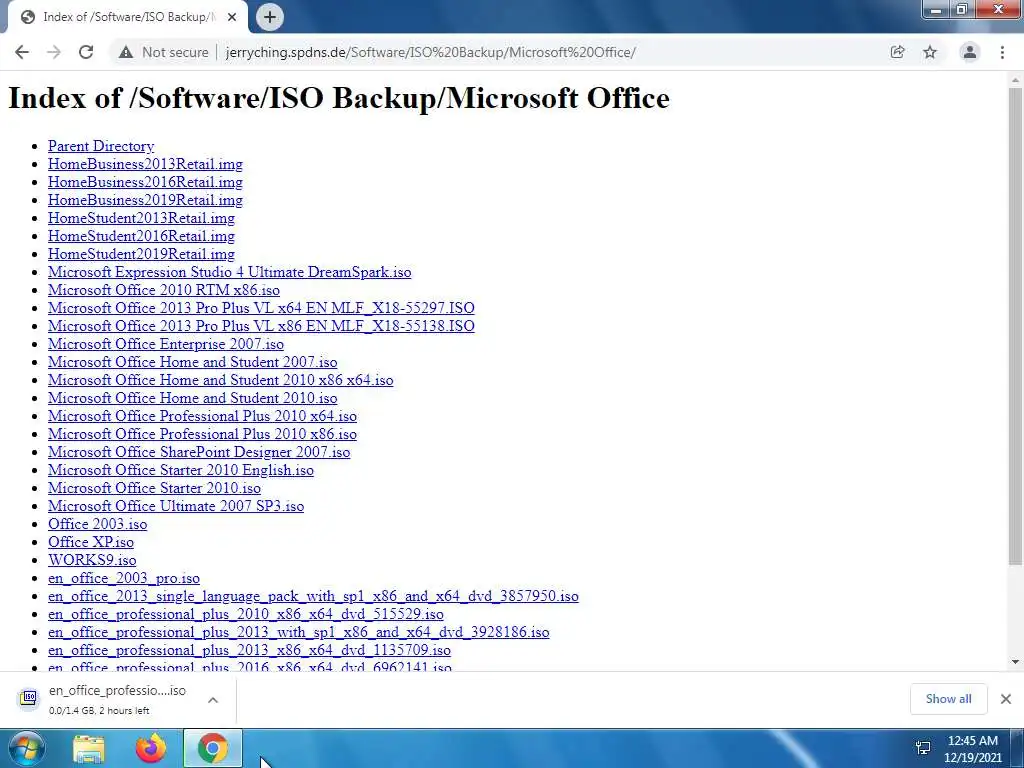Image resolution: width=1024 pixels, height=768 pixels.
Task: Bookmark this page with the star icon
Action: tap(930, 52)
